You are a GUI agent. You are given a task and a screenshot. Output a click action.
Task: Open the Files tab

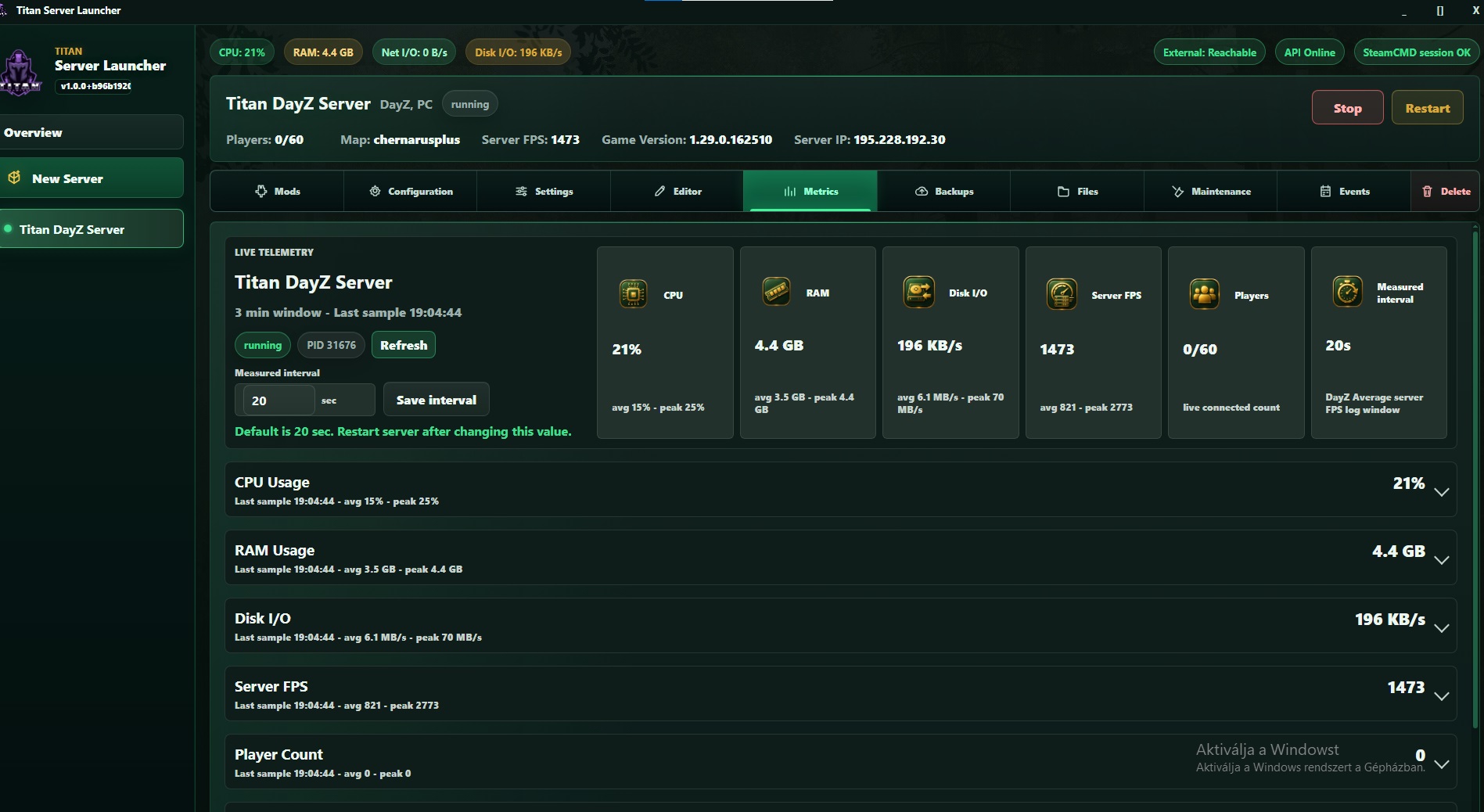click(1077, 191)
